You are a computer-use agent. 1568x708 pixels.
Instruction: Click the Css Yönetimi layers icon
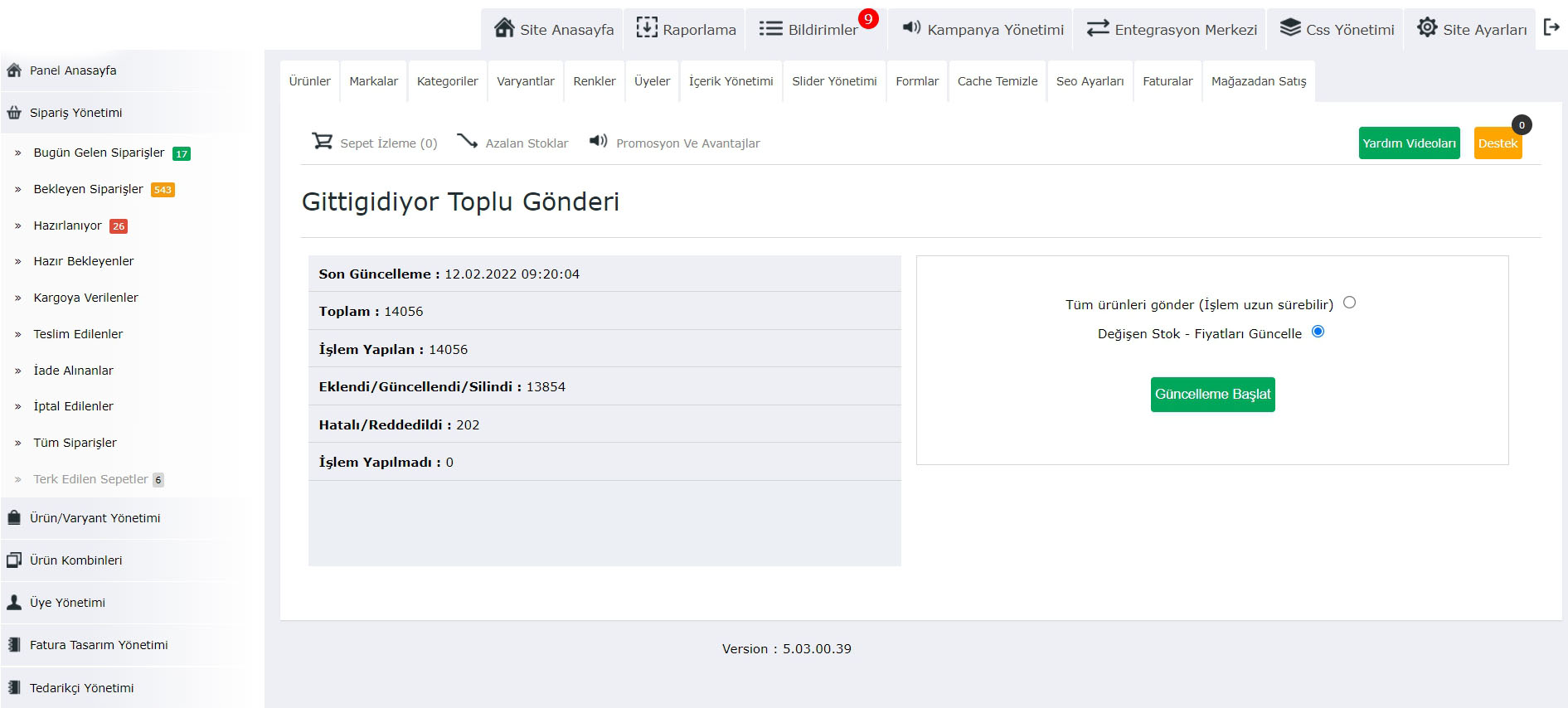point(1290,27)
